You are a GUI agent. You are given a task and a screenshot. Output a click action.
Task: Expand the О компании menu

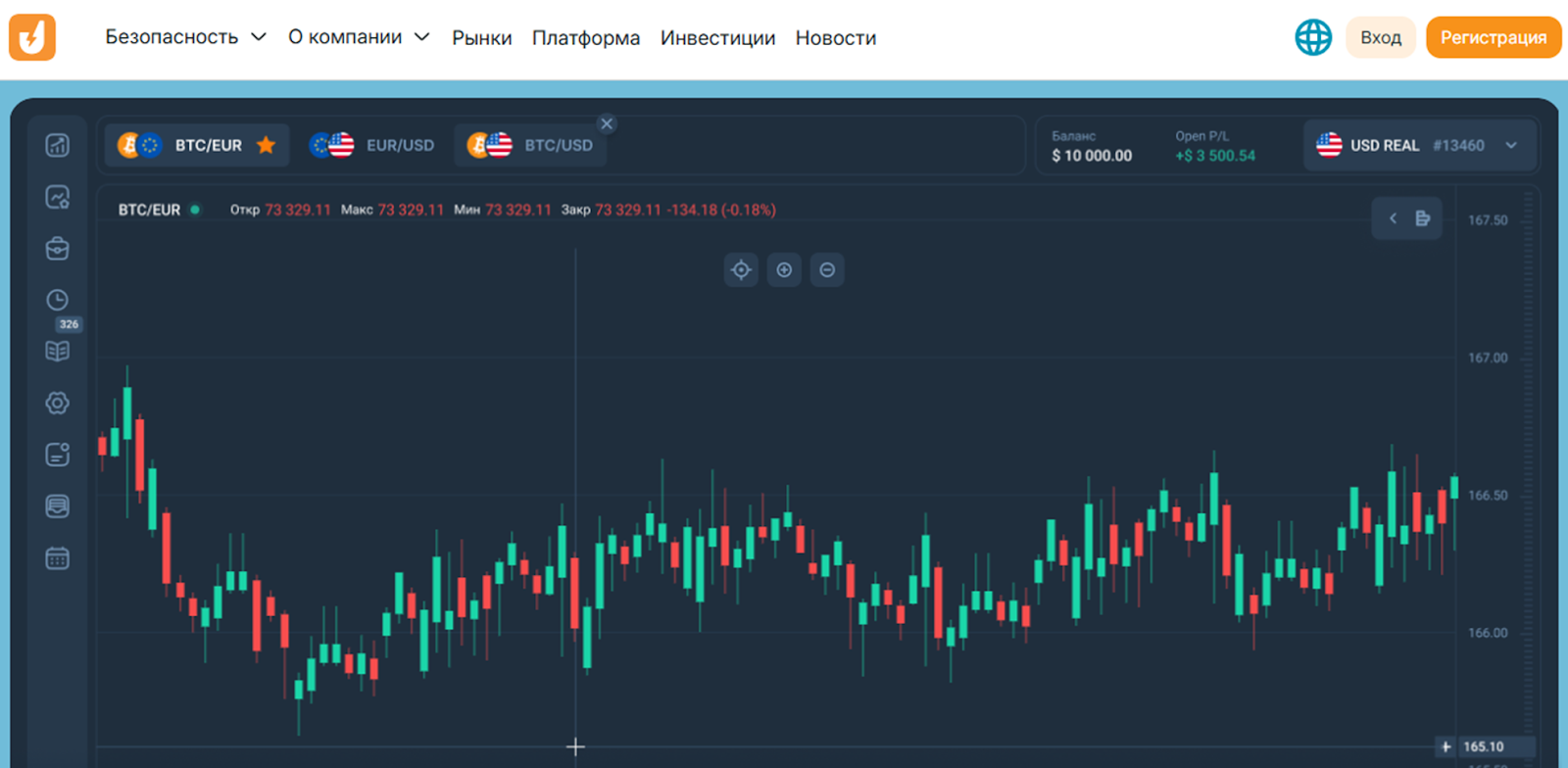359,37
